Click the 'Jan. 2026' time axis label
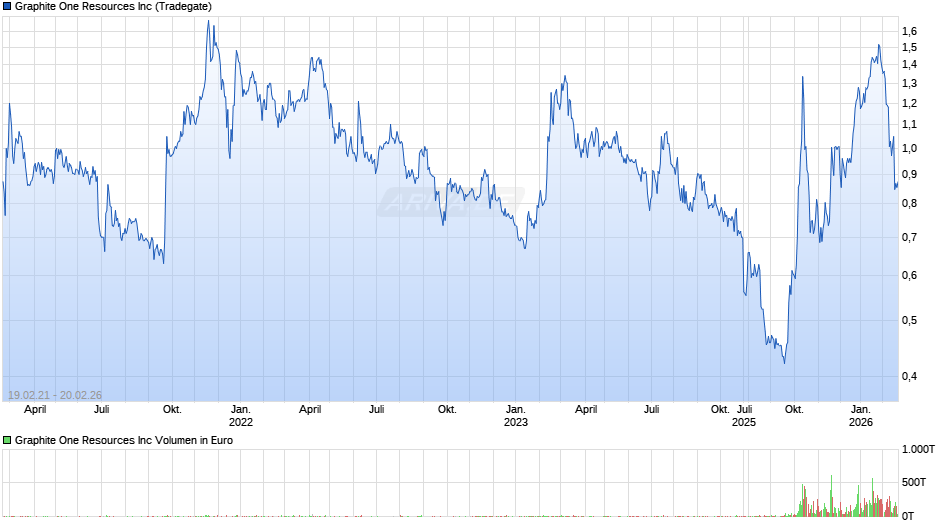The image size is (940, 526). point(861,416)
